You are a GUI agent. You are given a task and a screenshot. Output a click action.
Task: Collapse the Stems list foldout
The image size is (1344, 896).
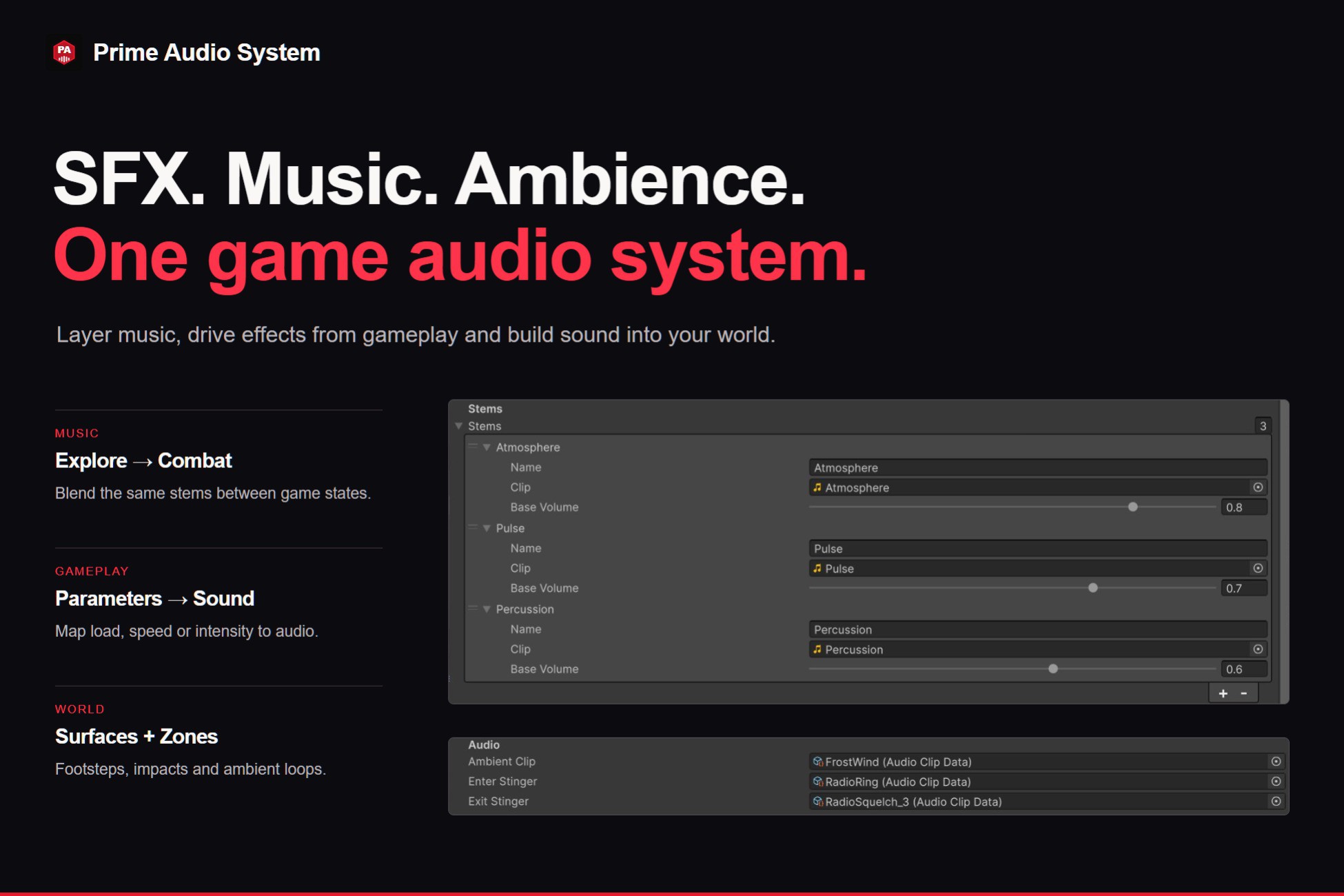[459, 426]
